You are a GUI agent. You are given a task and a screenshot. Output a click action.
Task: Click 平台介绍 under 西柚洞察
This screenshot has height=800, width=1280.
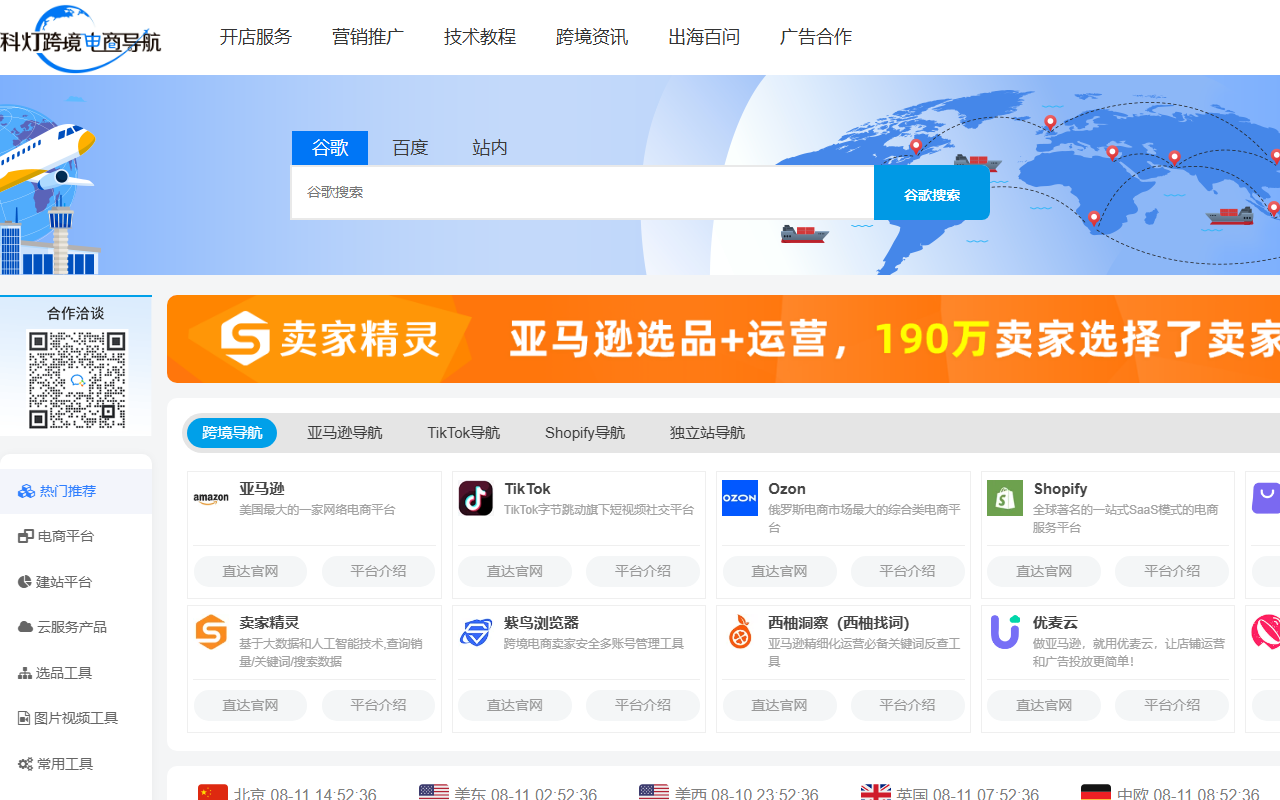click(907, 705)
